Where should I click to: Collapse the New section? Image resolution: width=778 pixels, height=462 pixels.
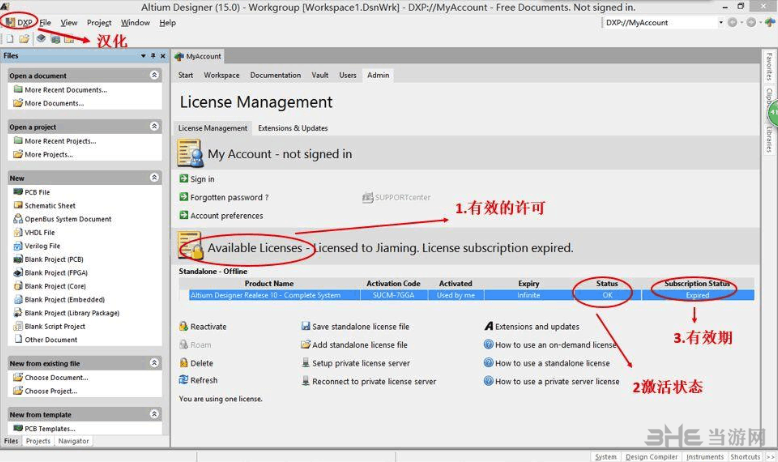pos(154,177)
